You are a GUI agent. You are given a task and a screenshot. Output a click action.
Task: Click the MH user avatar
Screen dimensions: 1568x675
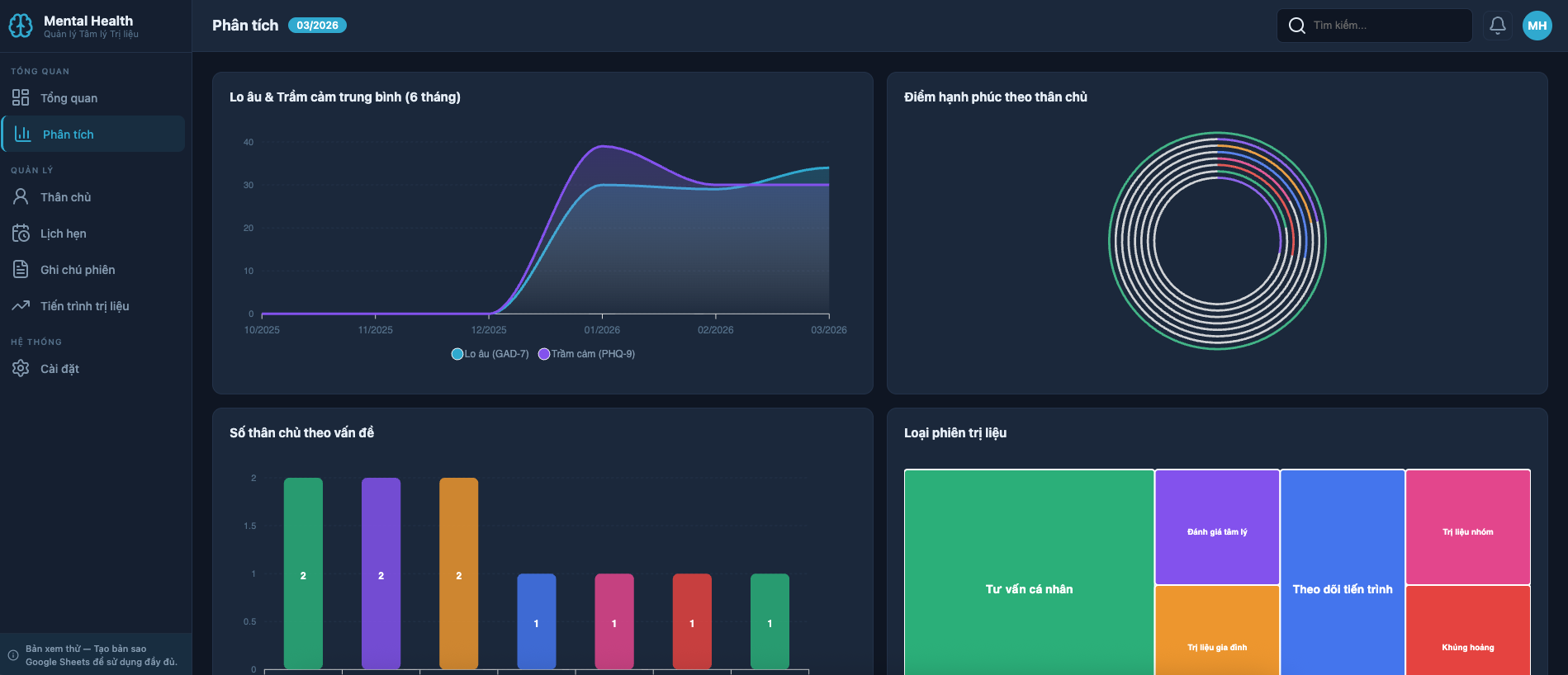tap(1537, 26)
